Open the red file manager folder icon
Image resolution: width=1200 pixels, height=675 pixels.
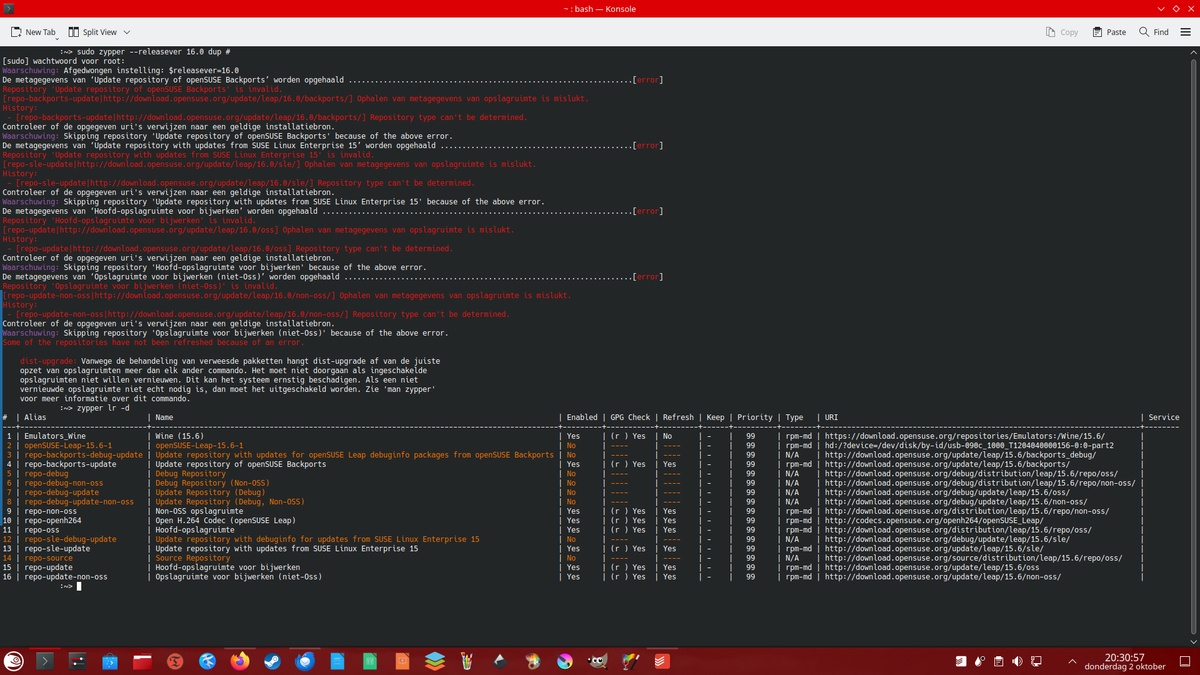tap(143, 661)
